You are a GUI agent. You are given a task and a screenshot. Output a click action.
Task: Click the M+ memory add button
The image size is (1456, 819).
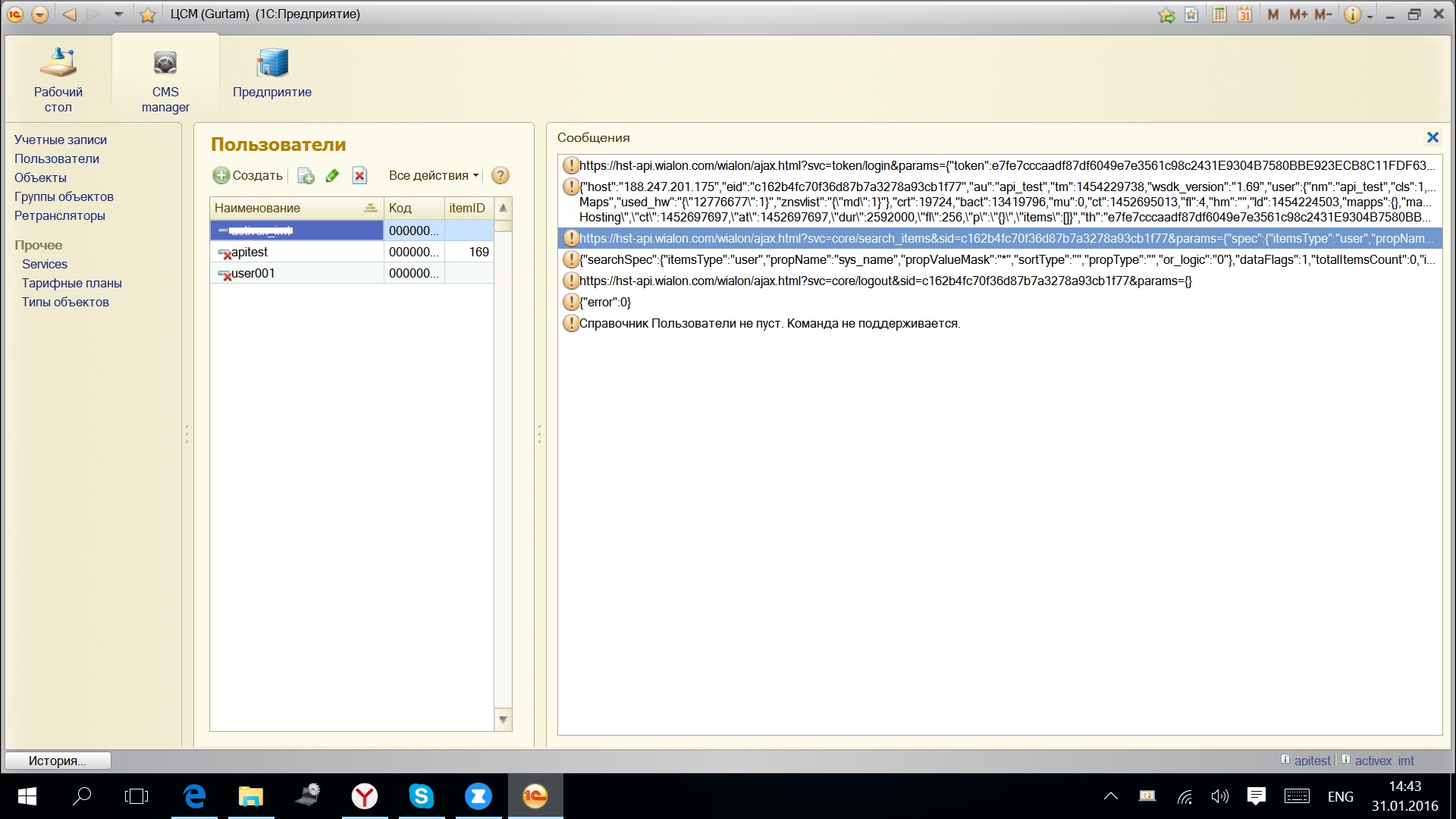point(1298,14)
